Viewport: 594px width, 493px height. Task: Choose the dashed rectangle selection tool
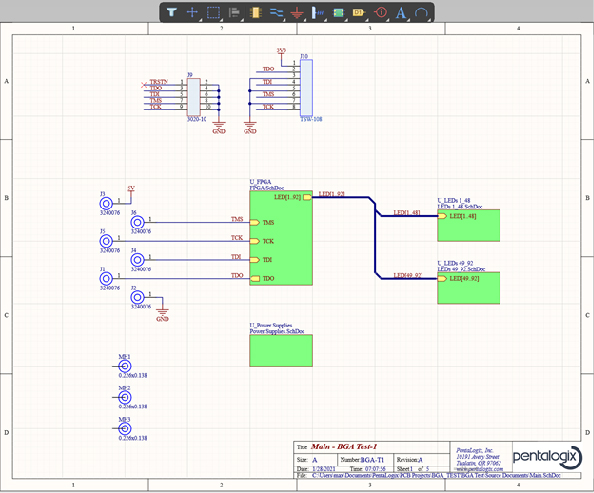[x=213, y=13]
